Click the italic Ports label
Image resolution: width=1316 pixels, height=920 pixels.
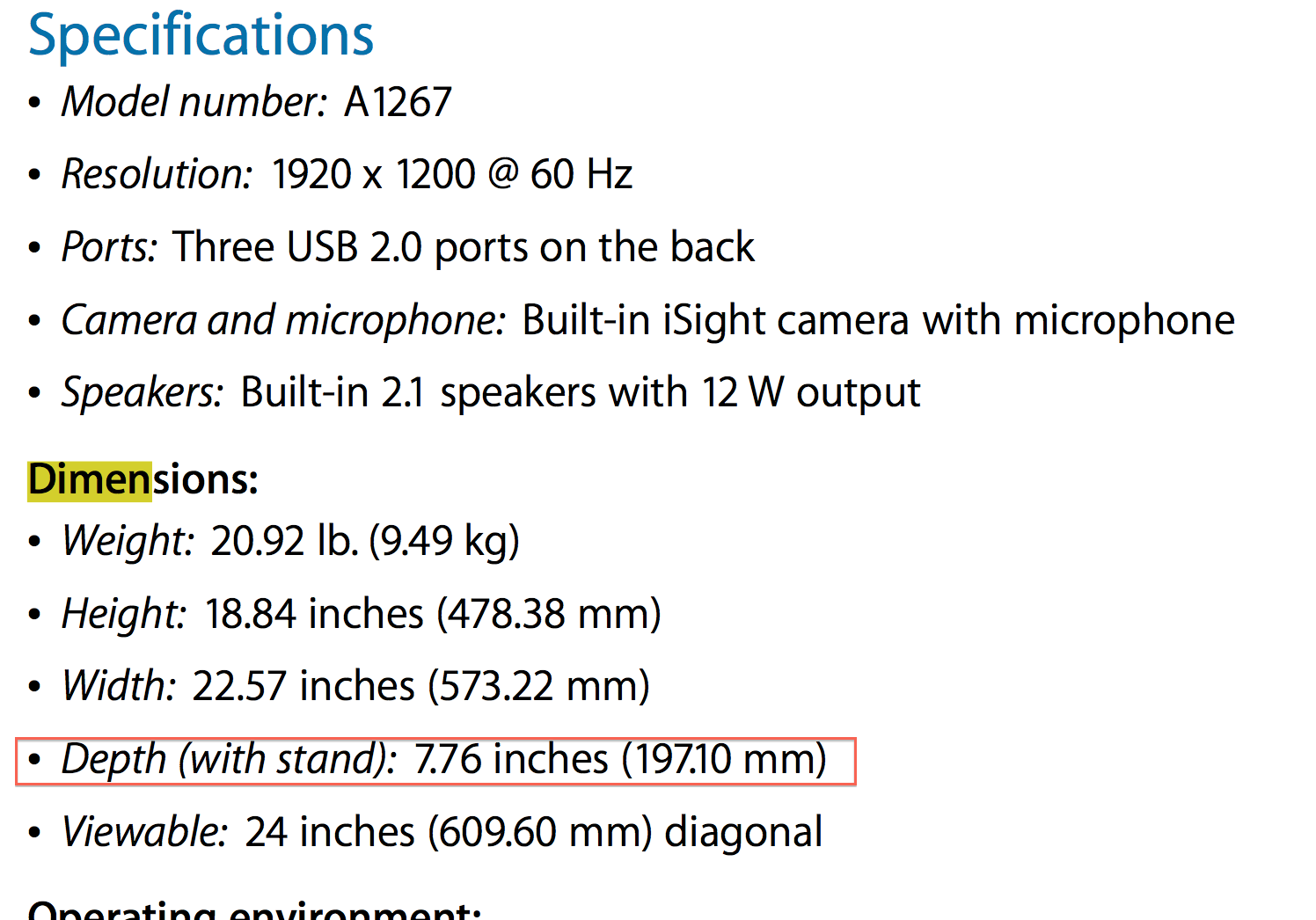pyautogui.click(x=109, y=247)
